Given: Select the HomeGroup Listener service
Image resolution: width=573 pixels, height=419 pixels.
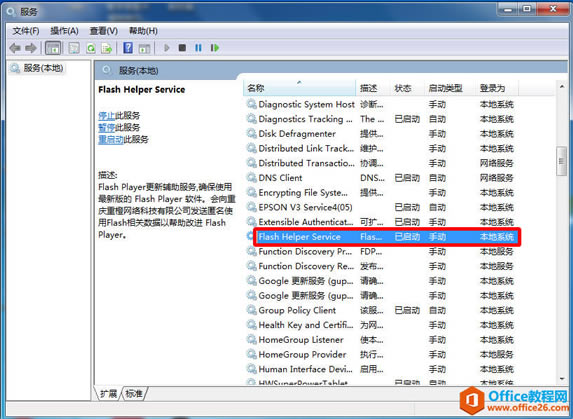Looking at the screenshot, I should tap(382, 340).
